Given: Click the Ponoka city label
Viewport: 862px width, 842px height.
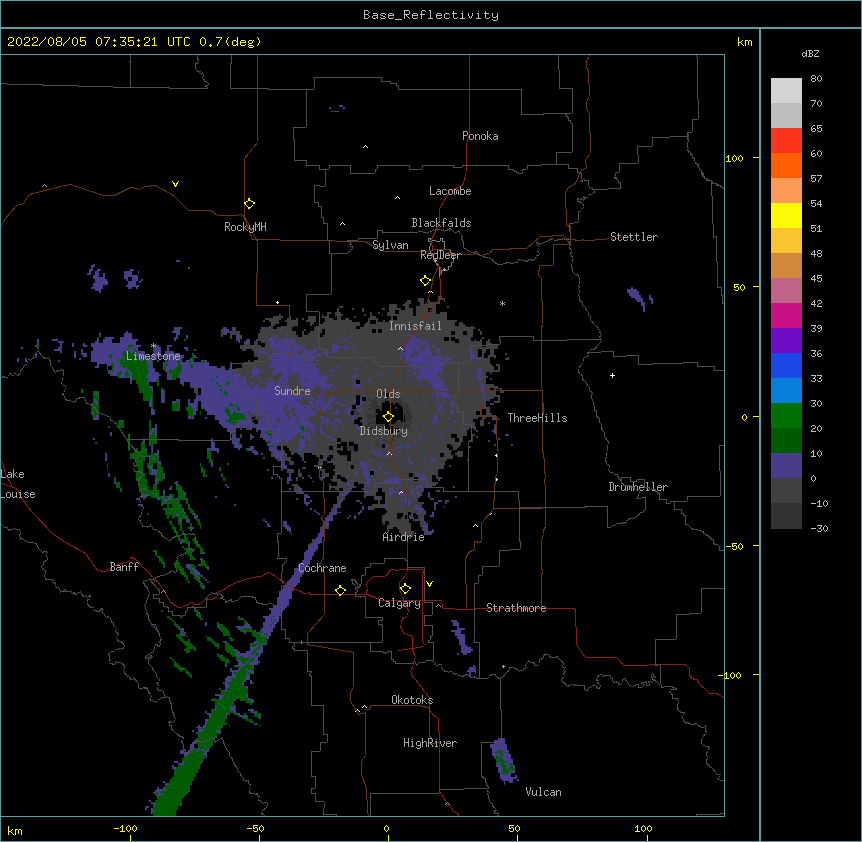Looking at the screenshot, I should [x=480, y=136].
